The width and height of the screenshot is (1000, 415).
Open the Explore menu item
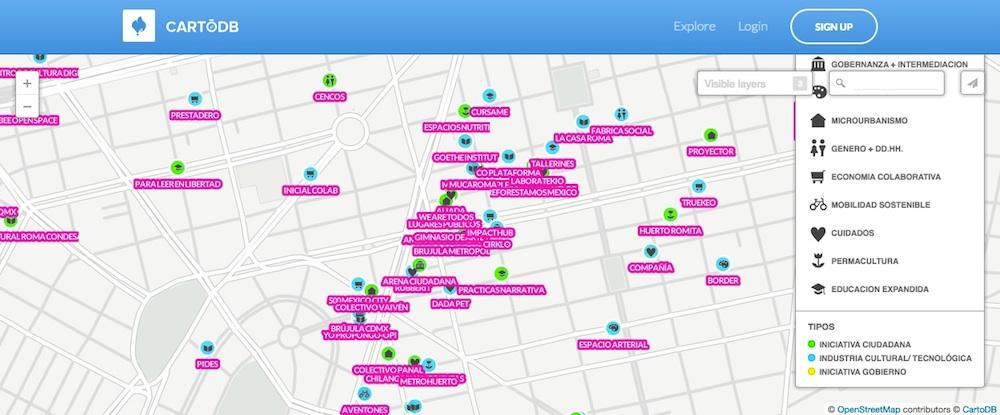(694, 27)
